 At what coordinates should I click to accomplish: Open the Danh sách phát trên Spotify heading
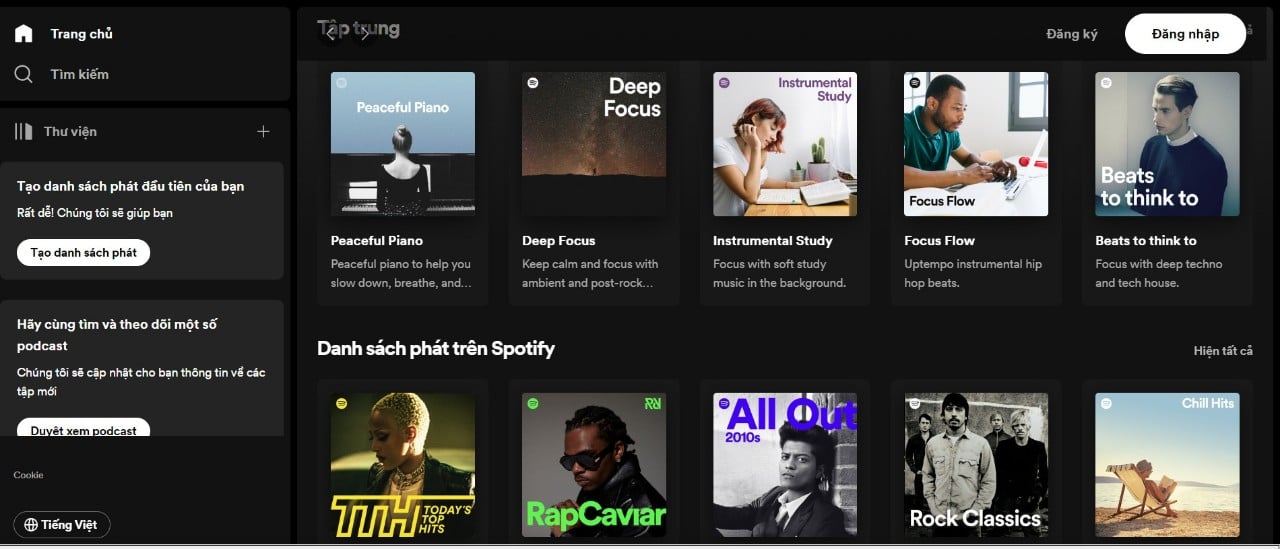pyautogui.click(x=436, y=348)
